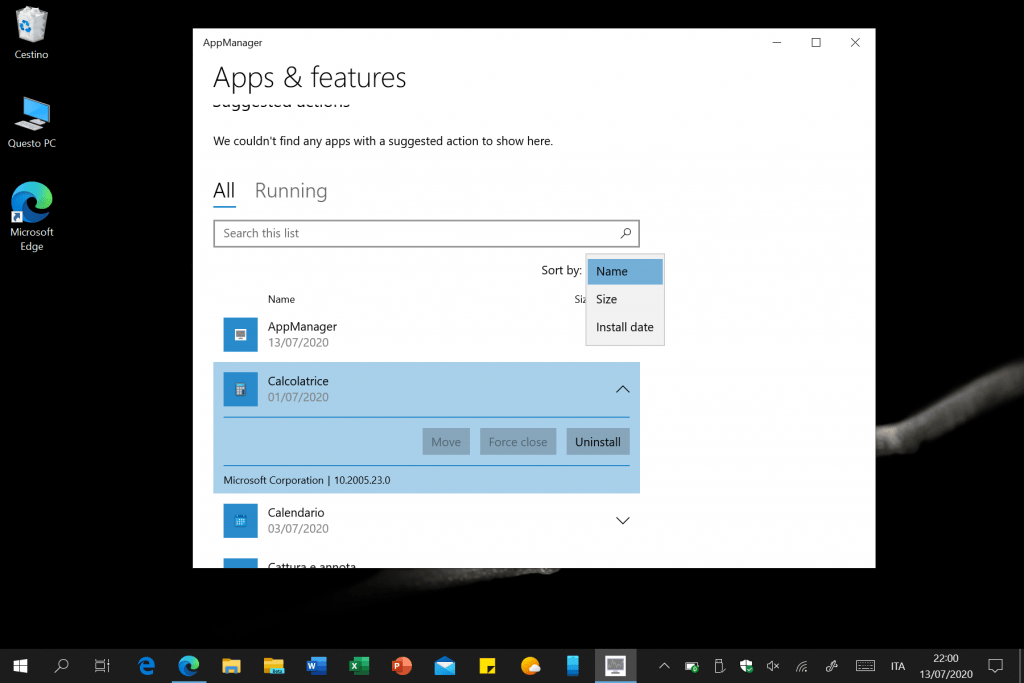
Task: Pick Name in the sort by list
Action: (x=612, y=271)
